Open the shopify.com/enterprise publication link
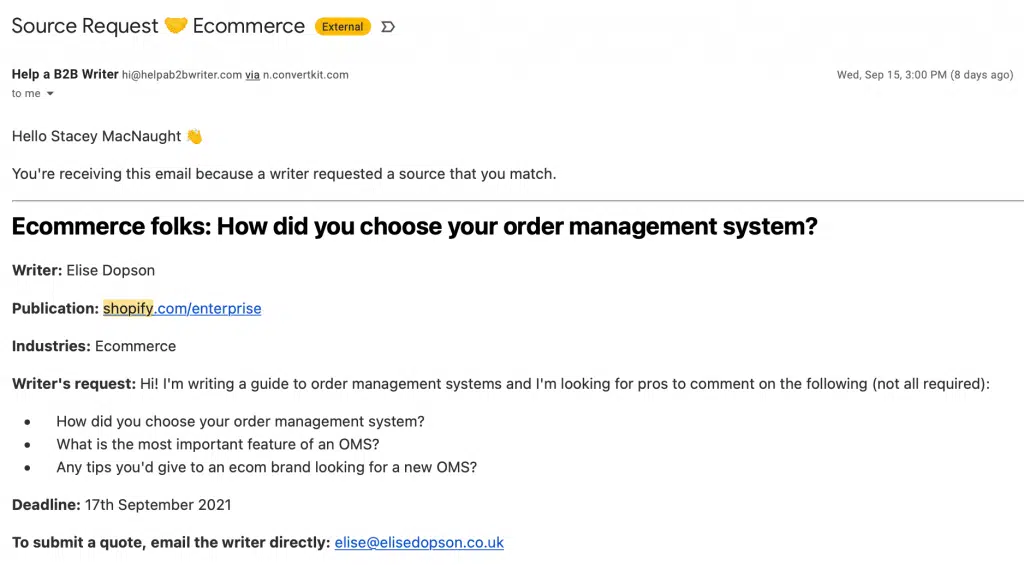1024x565 pixels. pyautogui.click(x=182, y=308)
